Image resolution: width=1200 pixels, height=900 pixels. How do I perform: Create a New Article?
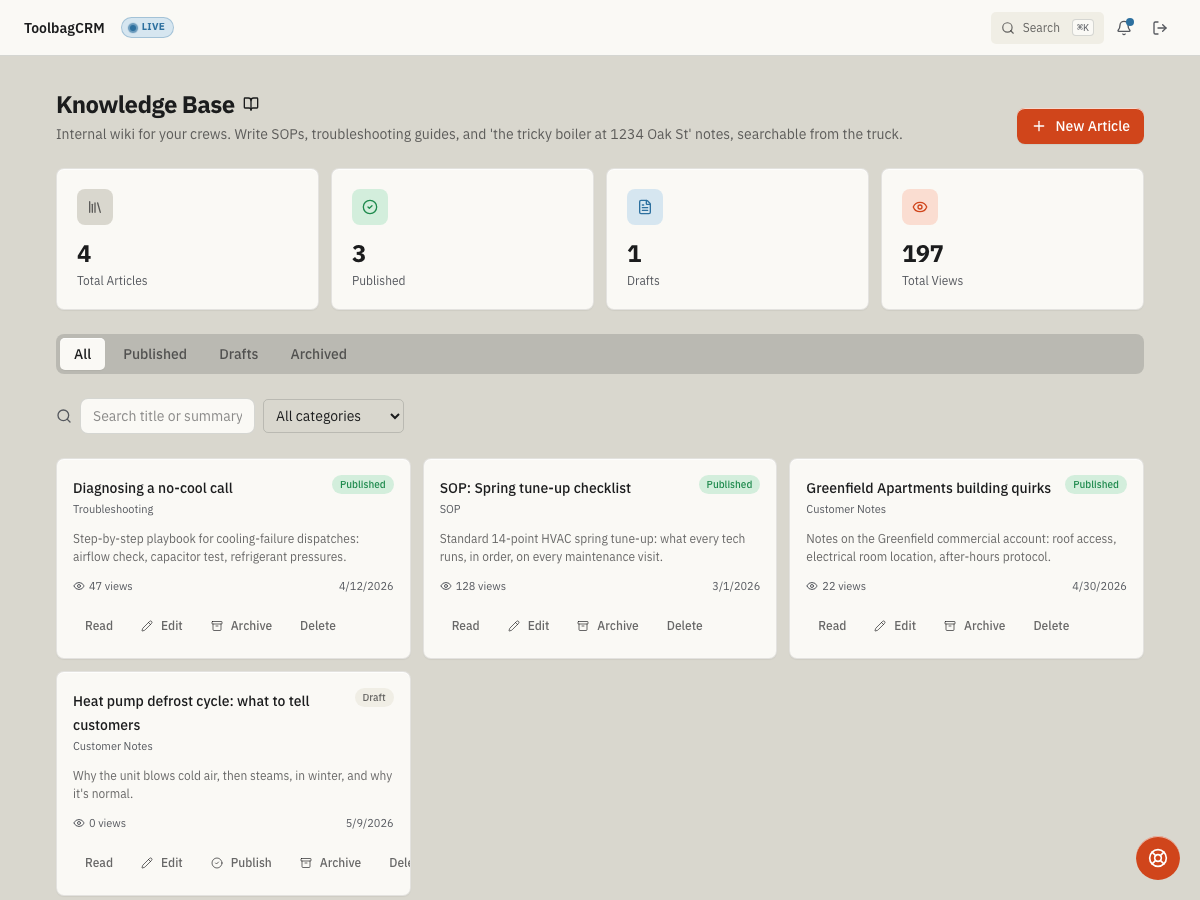tap(1080, 126)
